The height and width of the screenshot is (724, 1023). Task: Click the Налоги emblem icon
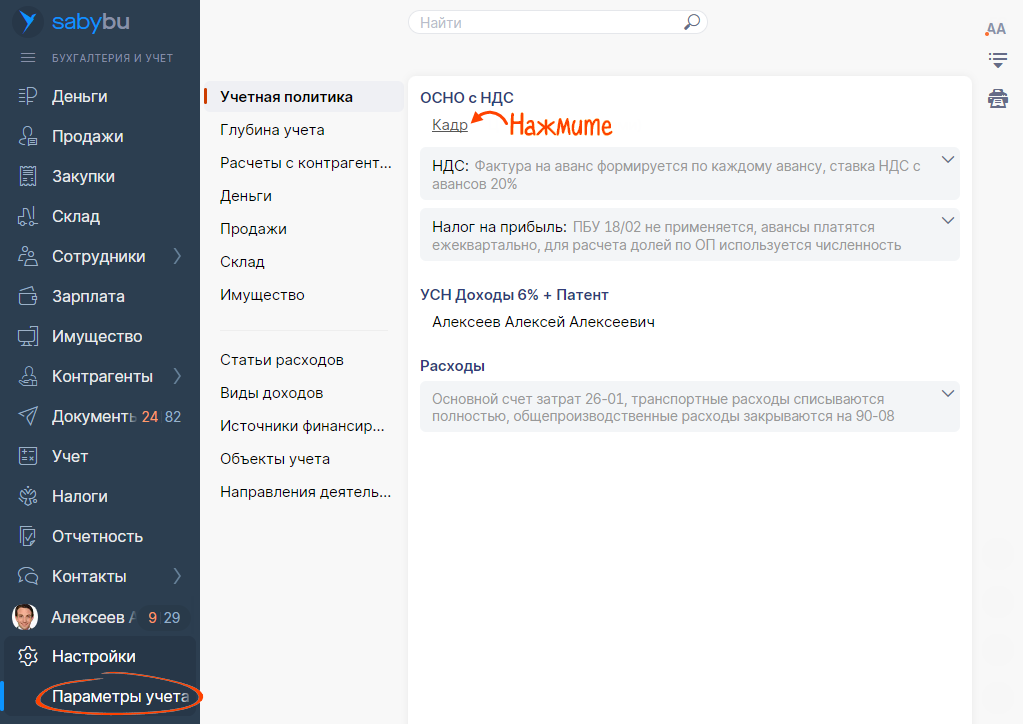pyautogui.click(x=28, y=496)
